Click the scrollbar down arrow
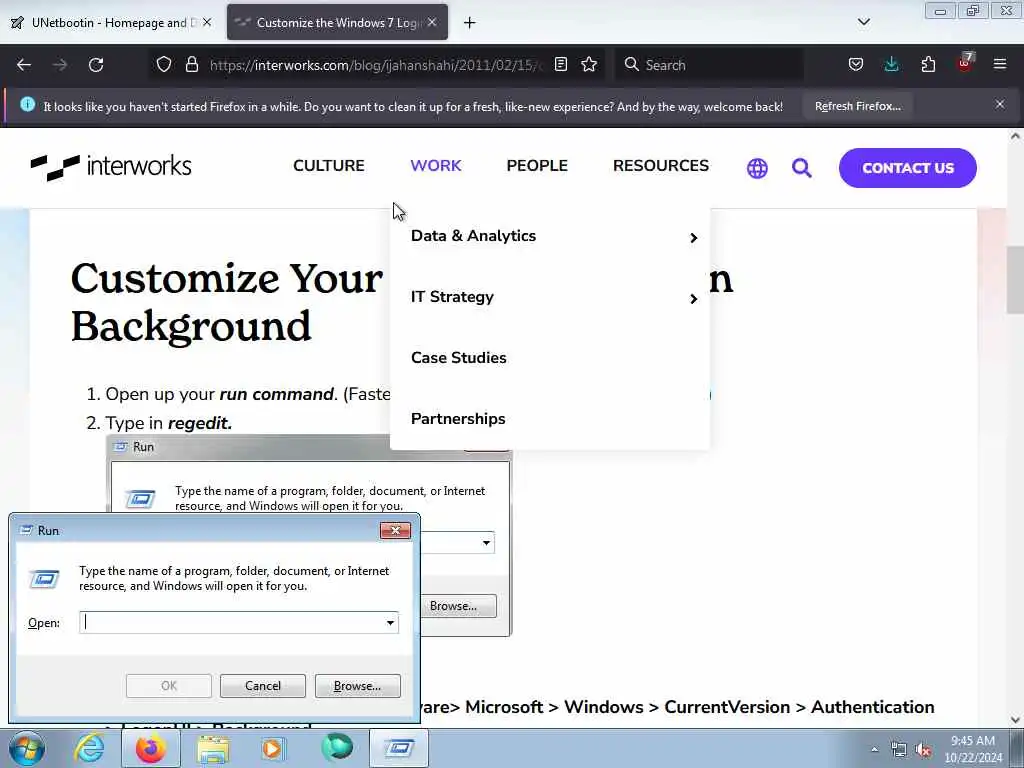1024x768 pixels. coord(1015,720)
